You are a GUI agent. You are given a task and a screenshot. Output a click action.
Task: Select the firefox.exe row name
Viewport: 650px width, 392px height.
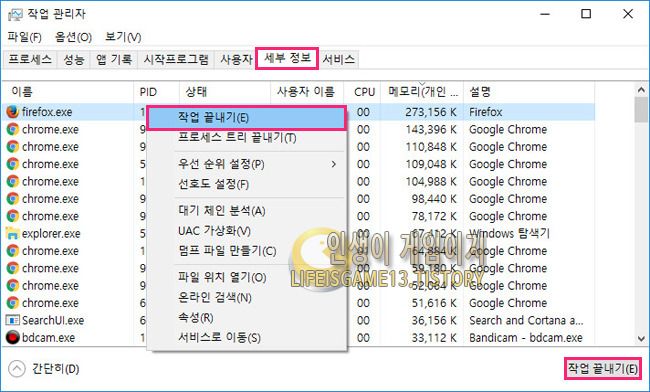(47, 112)
